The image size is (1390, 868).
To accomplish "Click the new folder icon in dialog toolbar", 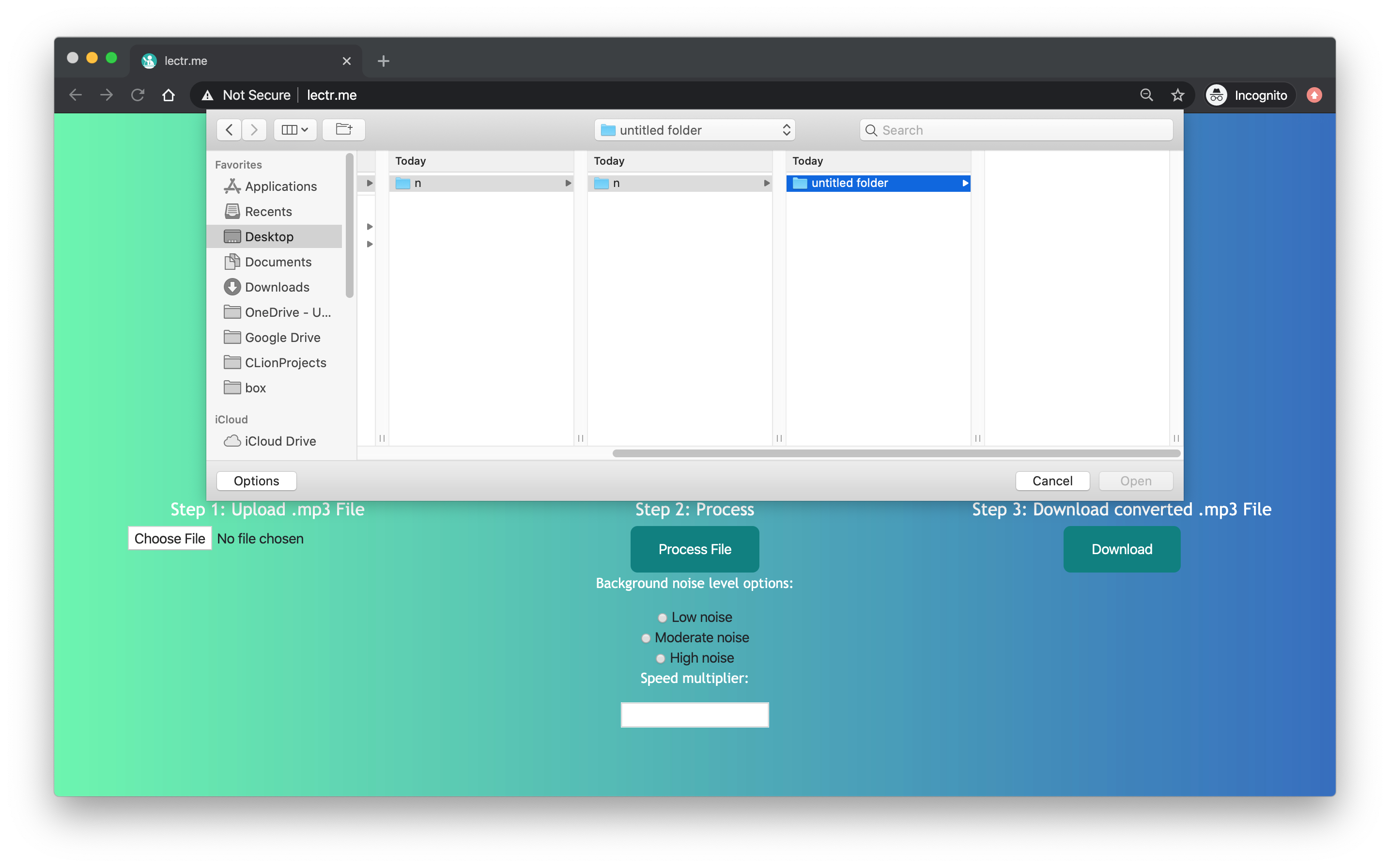I will [343, 130].
